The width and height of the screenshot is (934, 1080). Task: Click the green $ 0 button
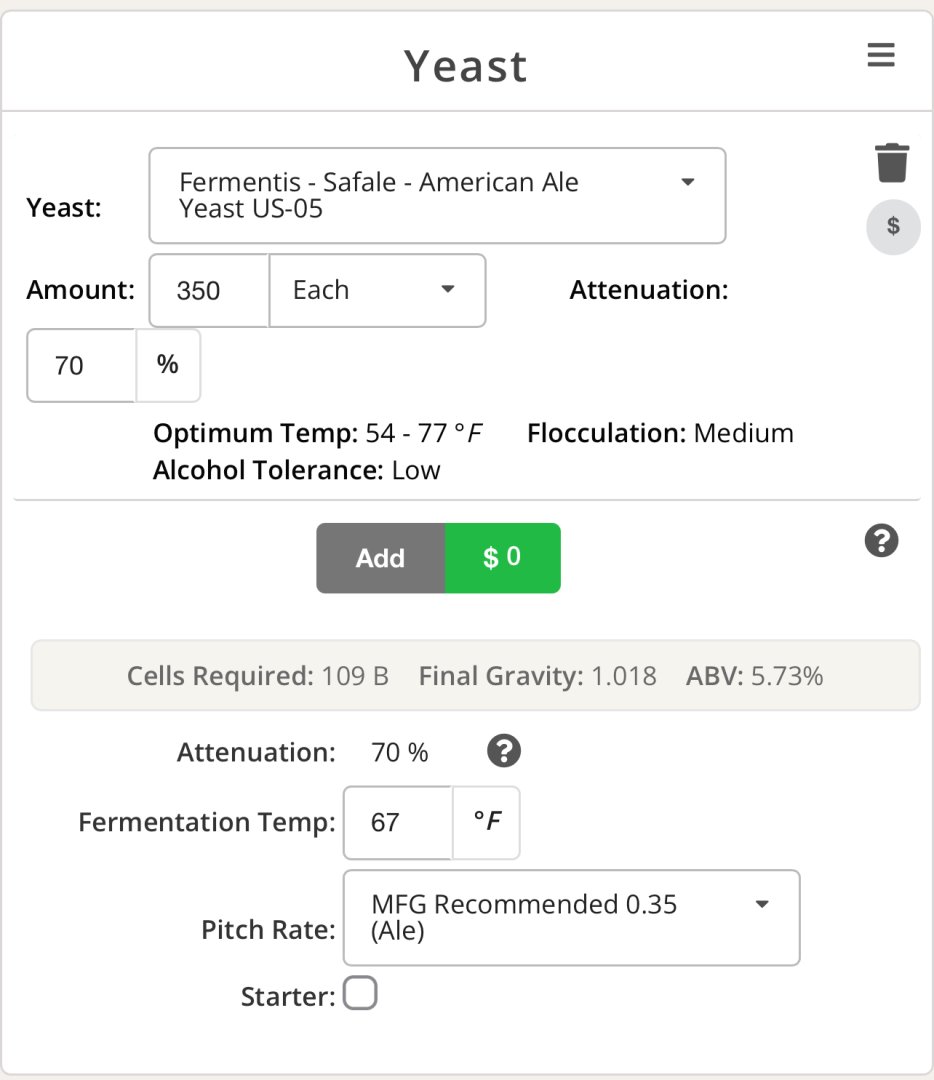click(x=503, y=558)
